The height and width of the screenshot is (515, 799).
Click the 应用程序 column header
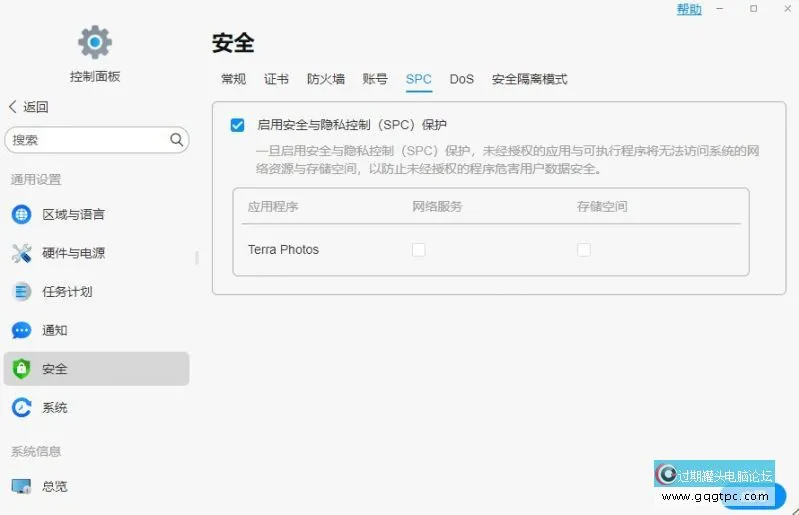pyautogui.click(x=273, y=206)
